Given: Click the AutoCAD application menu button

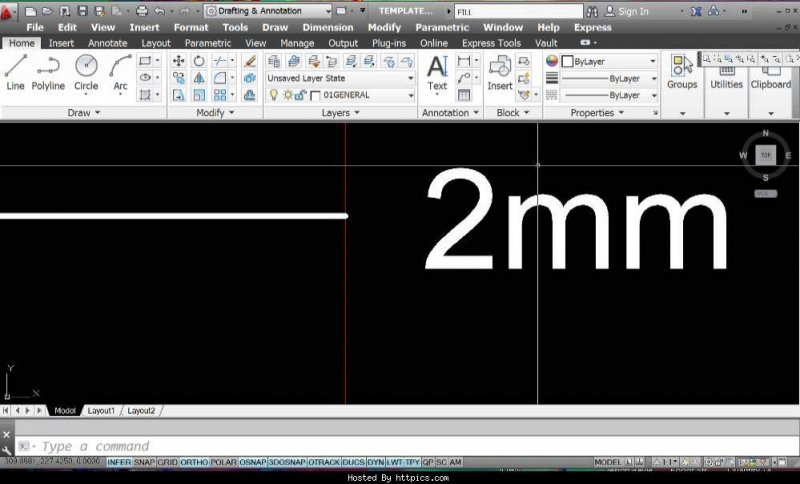Looking at the screenshot, I should [8, 12].
